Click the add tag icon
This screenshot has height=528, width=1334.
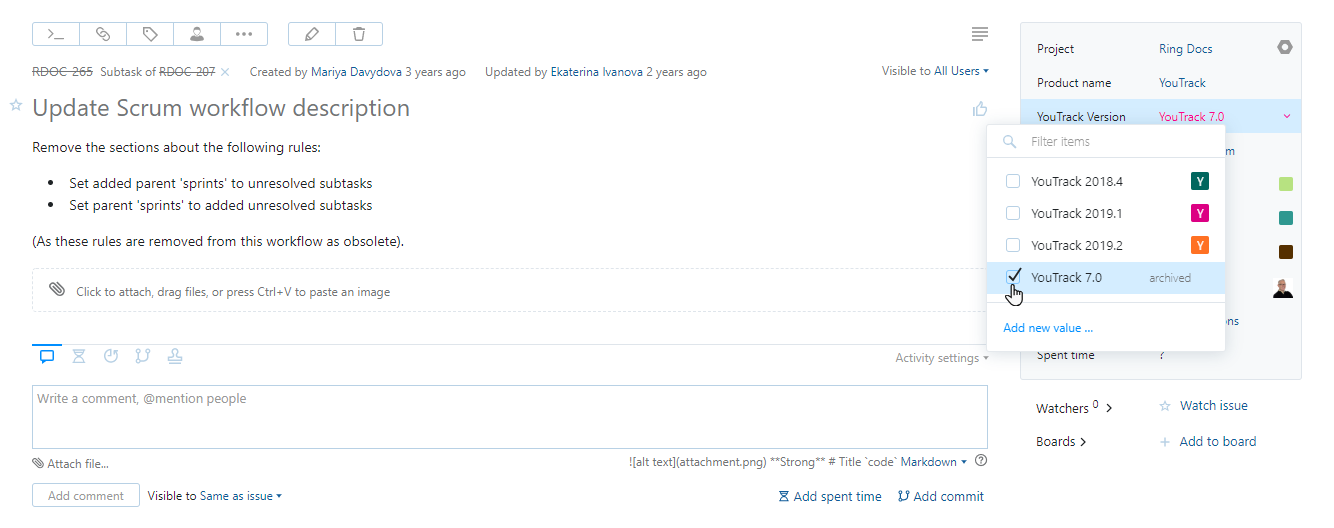(150, 34)
